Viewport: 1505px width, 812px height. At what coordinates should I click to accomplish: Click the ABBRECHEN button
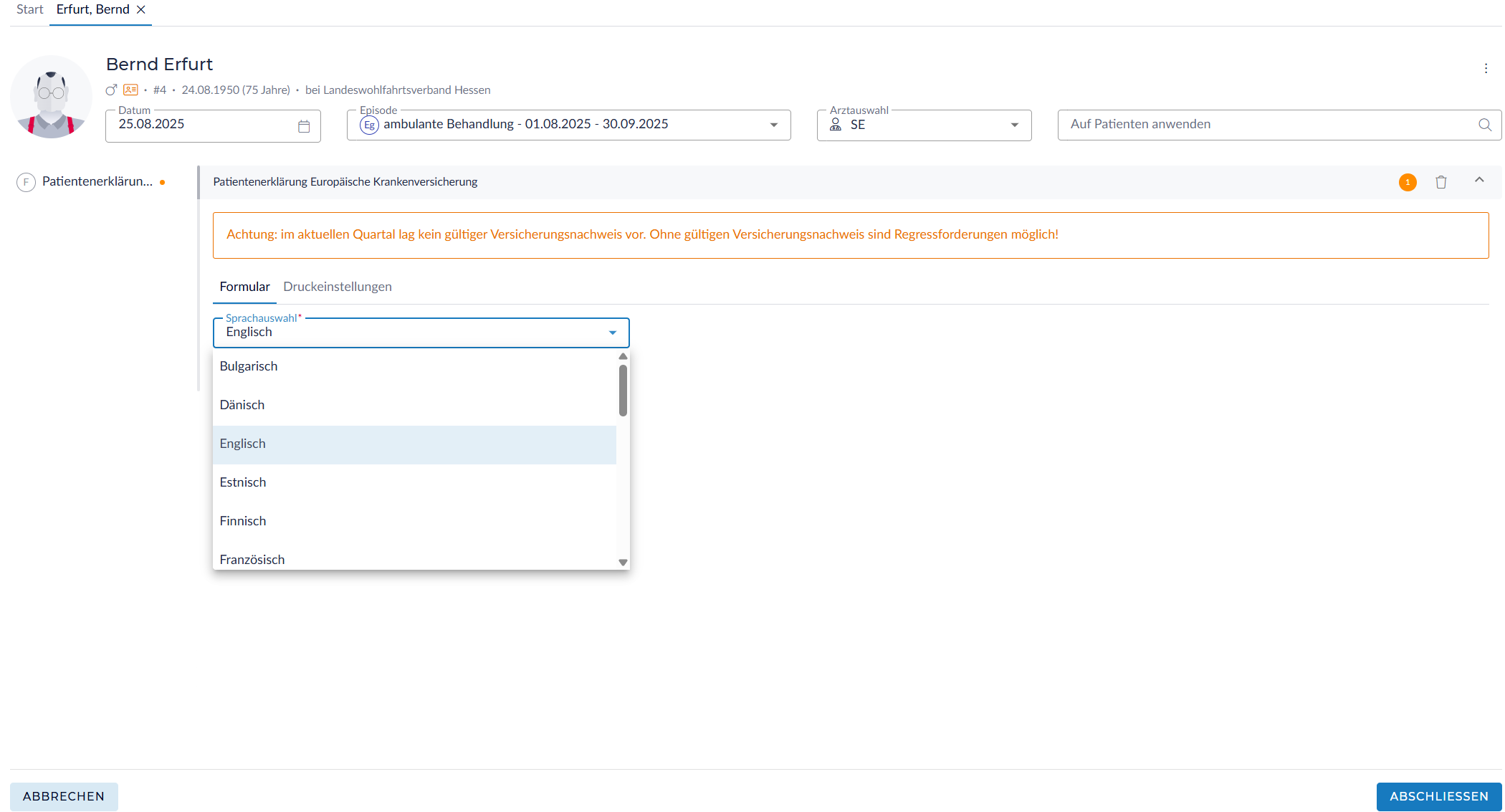click(x=64, y=796)
